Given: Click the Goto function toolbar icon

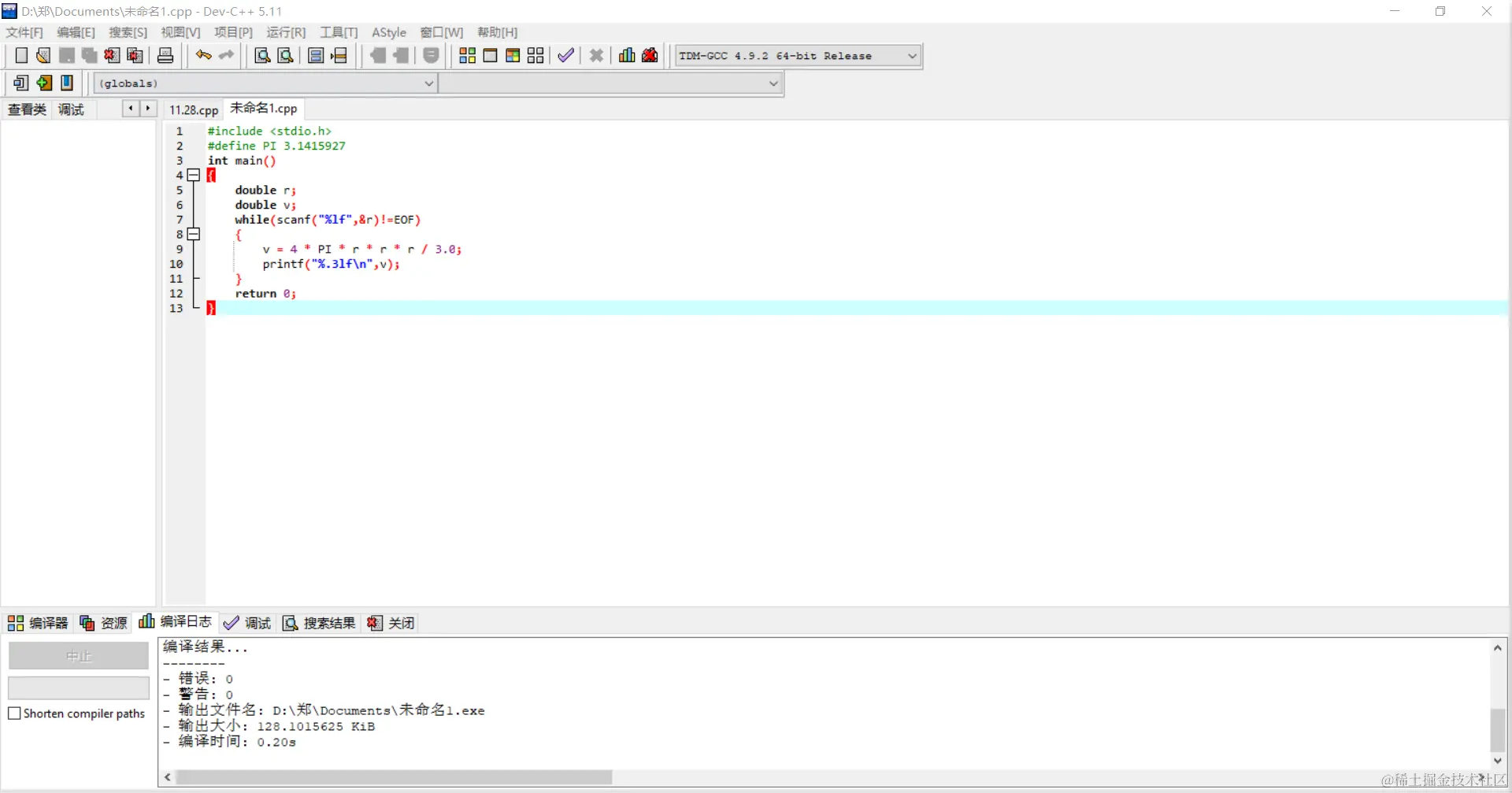Looking at the screenshot, I should coord(316,55).
